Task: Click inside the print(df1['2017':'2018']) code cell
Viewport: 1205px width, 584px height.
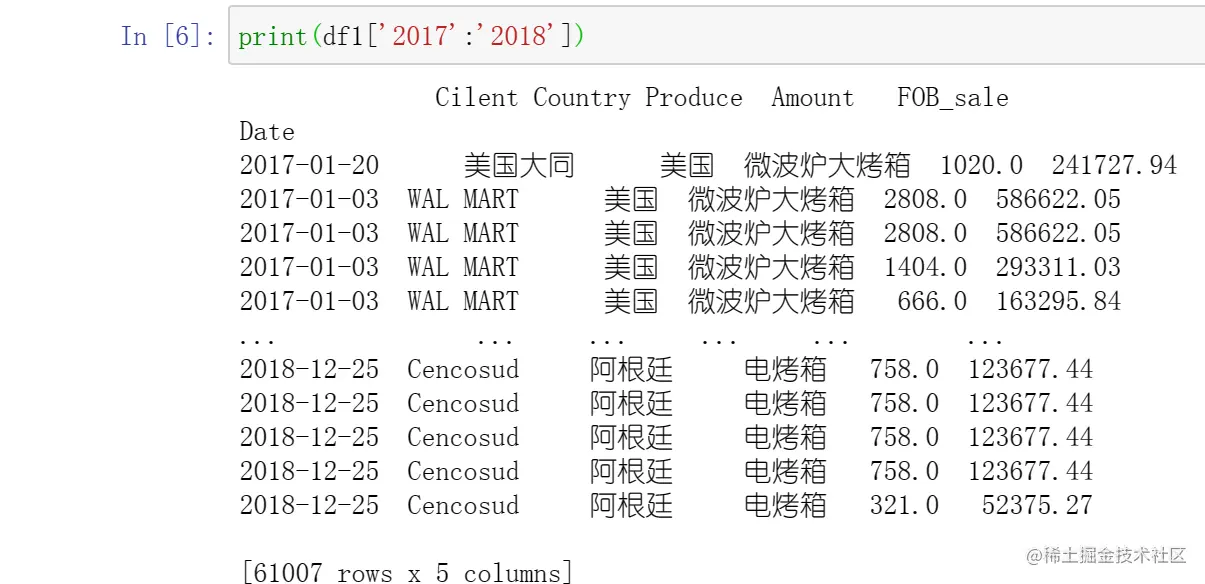Action: [x=716, y=36]
